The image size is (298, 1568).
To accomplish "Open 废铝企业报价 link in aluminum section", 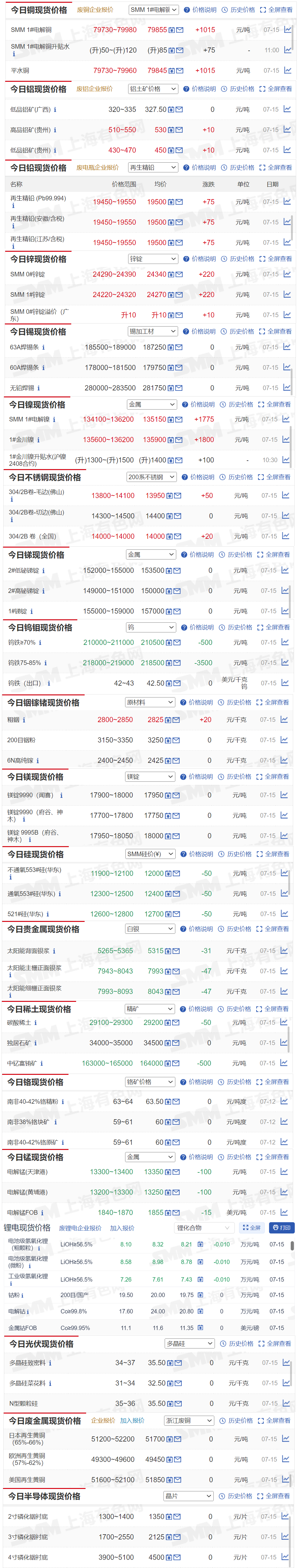I will (x=94, y=89).
